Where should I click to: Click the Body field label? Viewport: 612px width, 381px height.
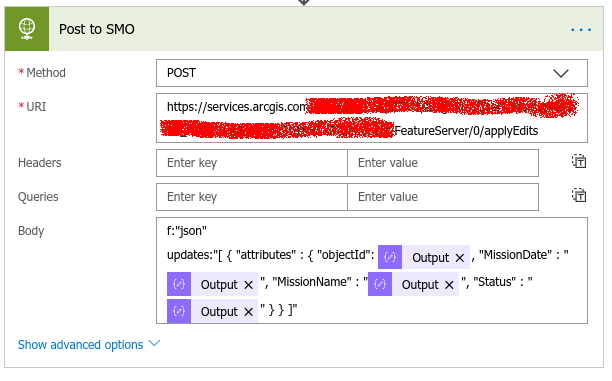click(31, 231)
